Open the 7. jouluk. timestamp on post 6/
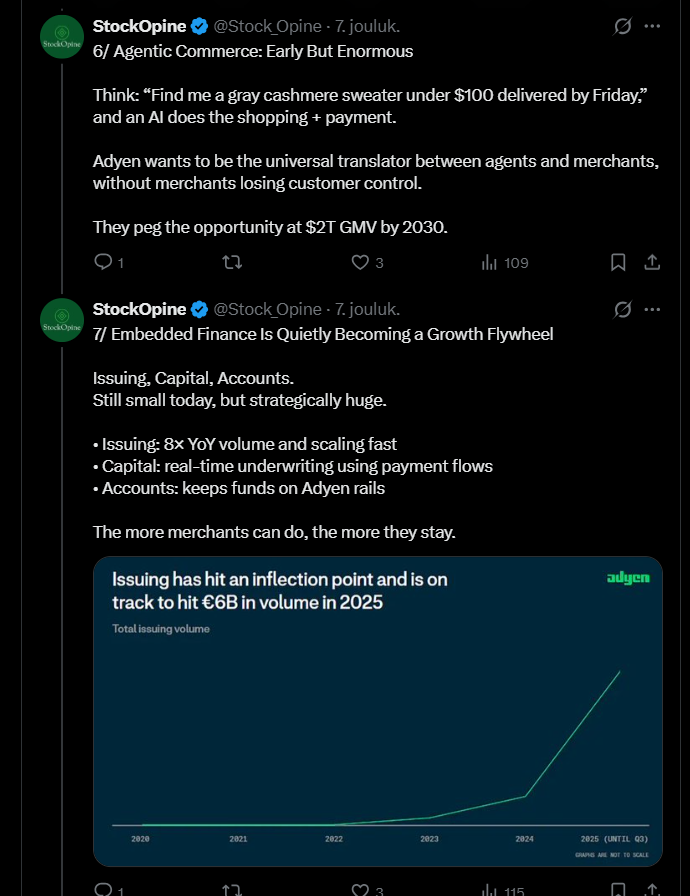The width and height of the screenshot is (690, 896). pos(368,26)
